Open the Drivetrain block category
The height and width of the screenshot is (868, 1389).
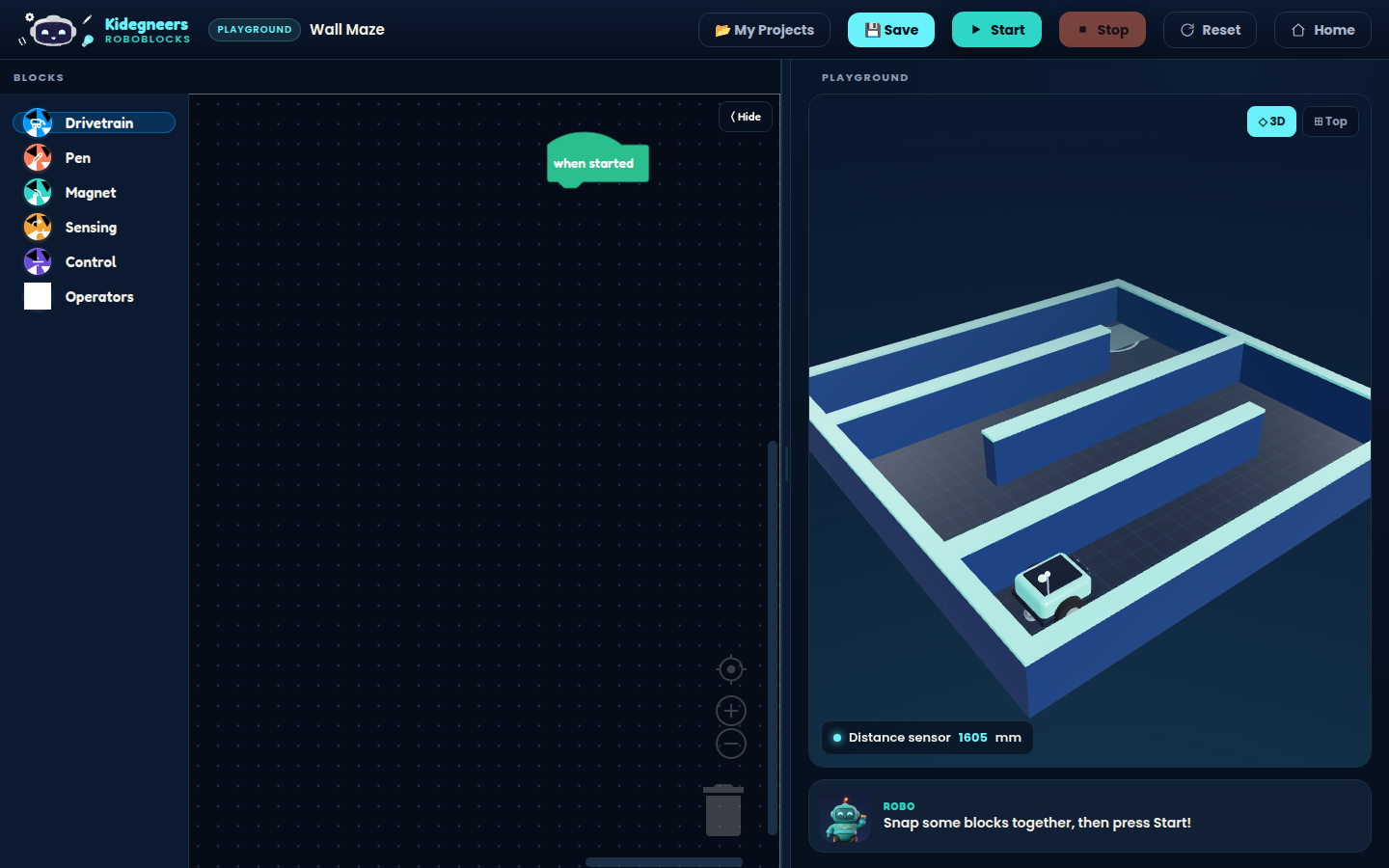95,122
